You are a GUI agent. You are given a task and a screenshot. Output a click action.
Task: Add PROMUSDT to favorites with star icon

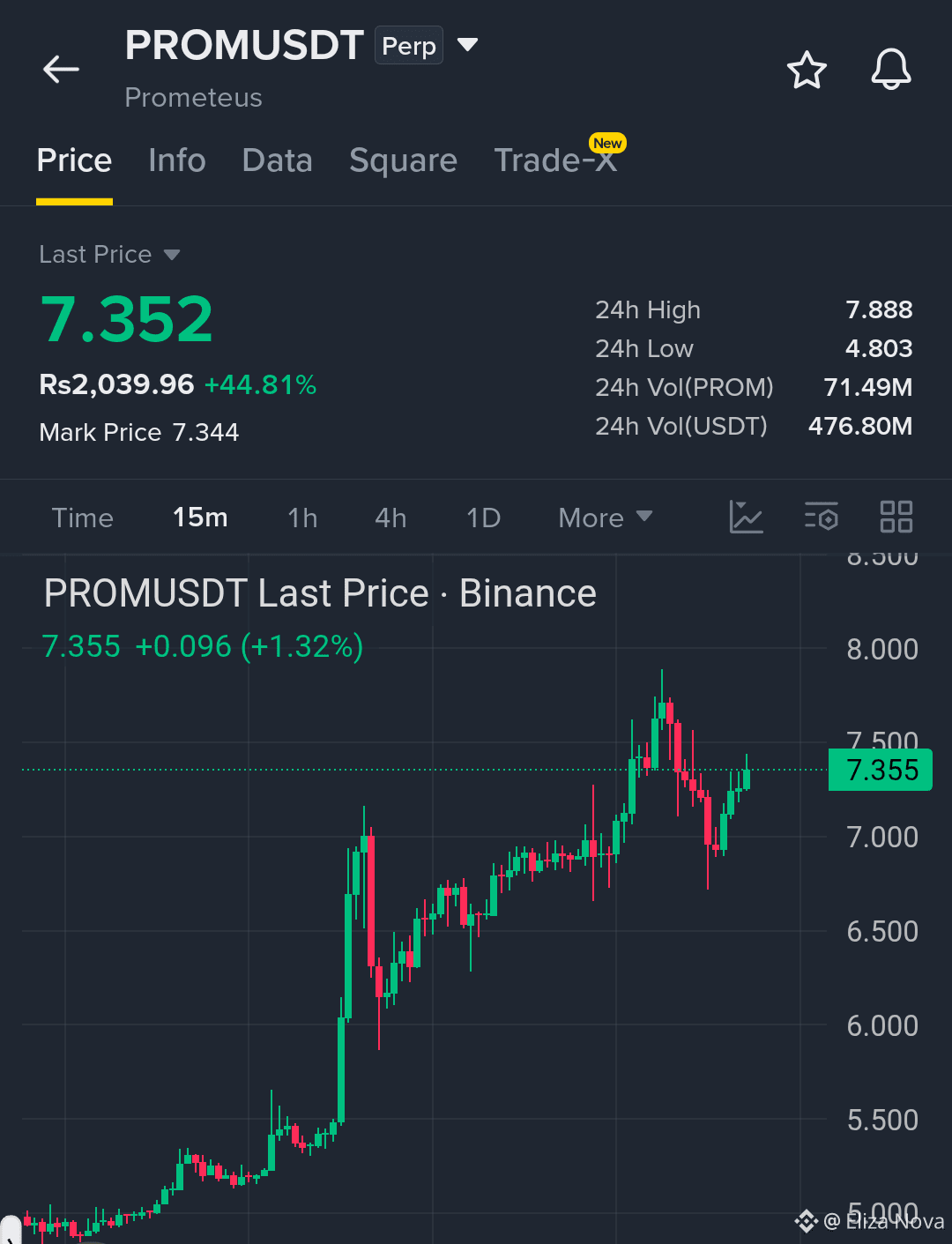(807, 71)
